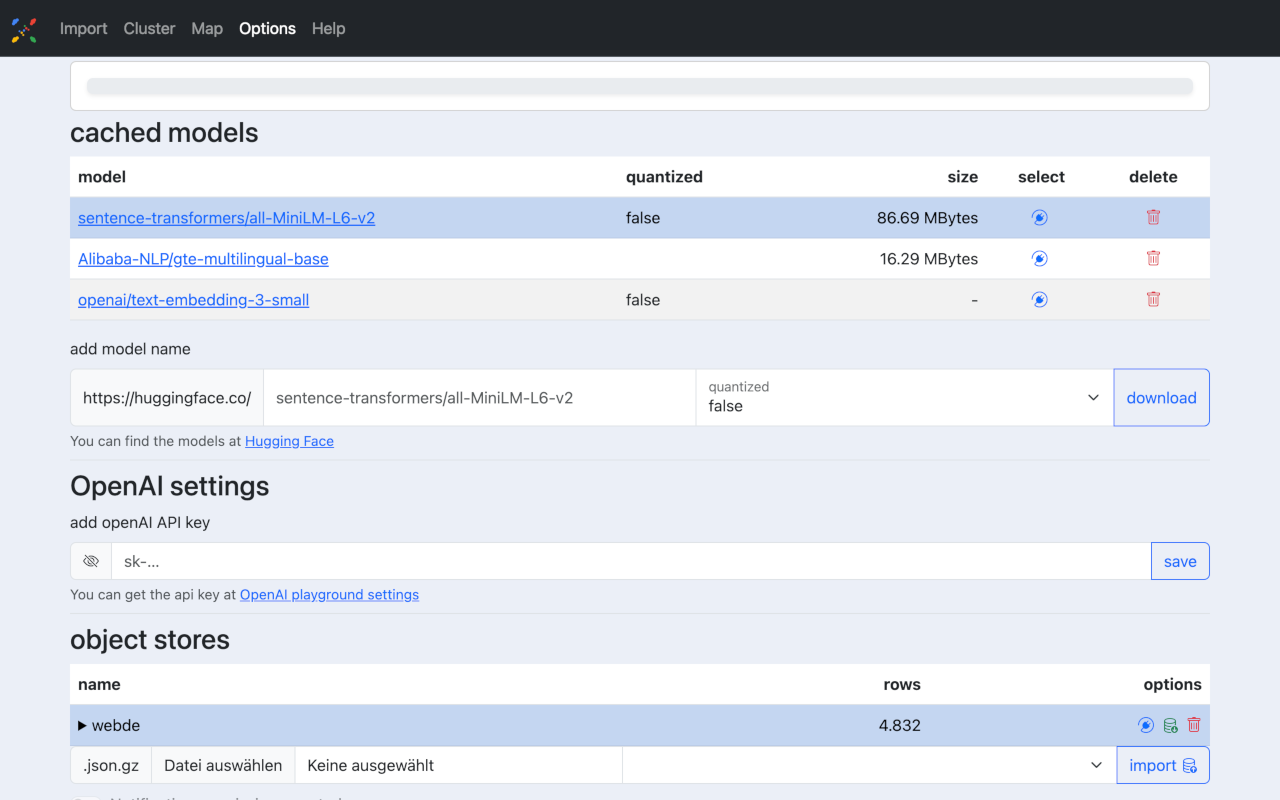The height and width of the screenshot is (800, 1280).
Task: Click 'false' in the text-embedding-3-small row
Action: click(643, 299)
